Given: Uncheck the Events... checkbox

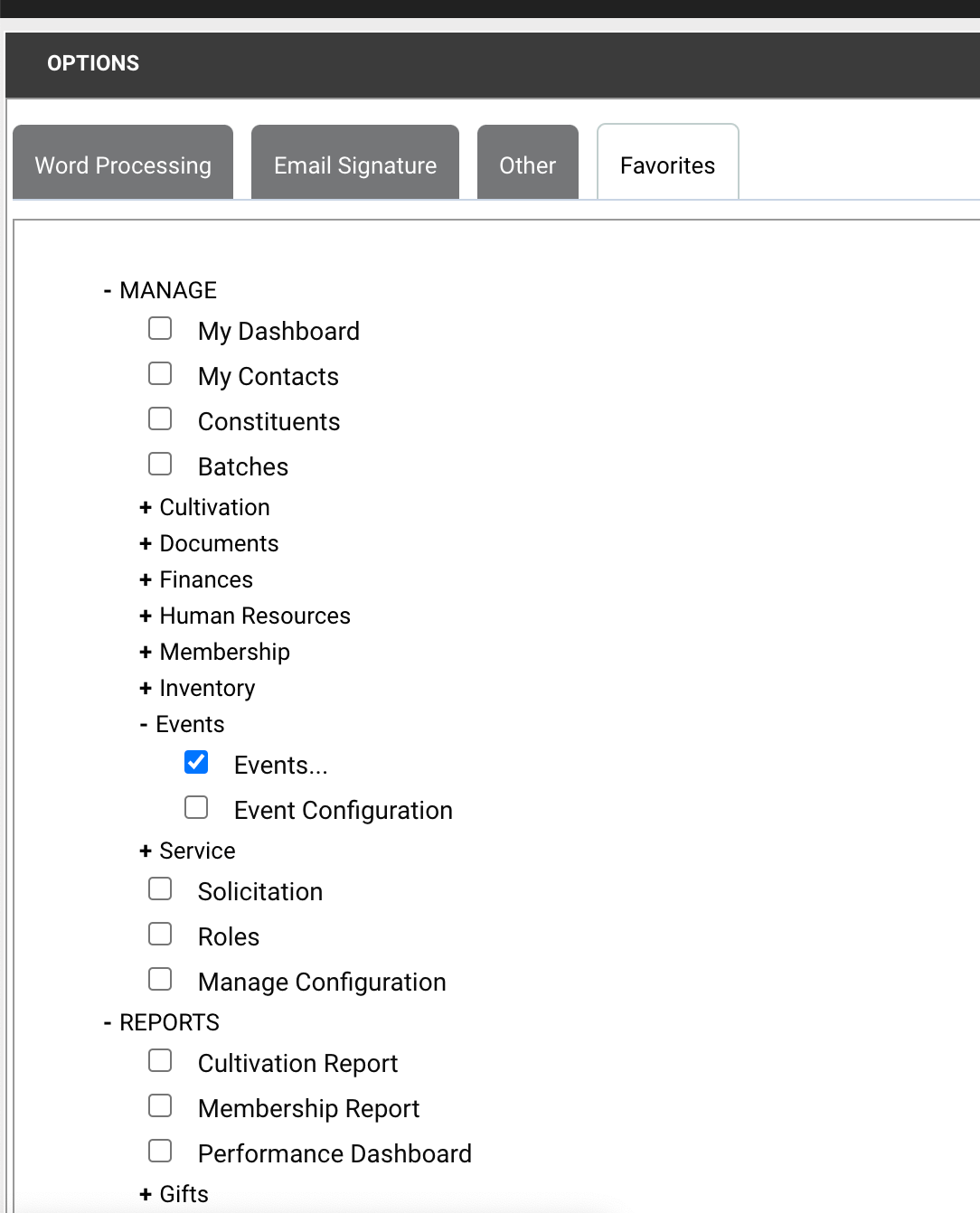Looking at the screenshot, I should [196, 762].
